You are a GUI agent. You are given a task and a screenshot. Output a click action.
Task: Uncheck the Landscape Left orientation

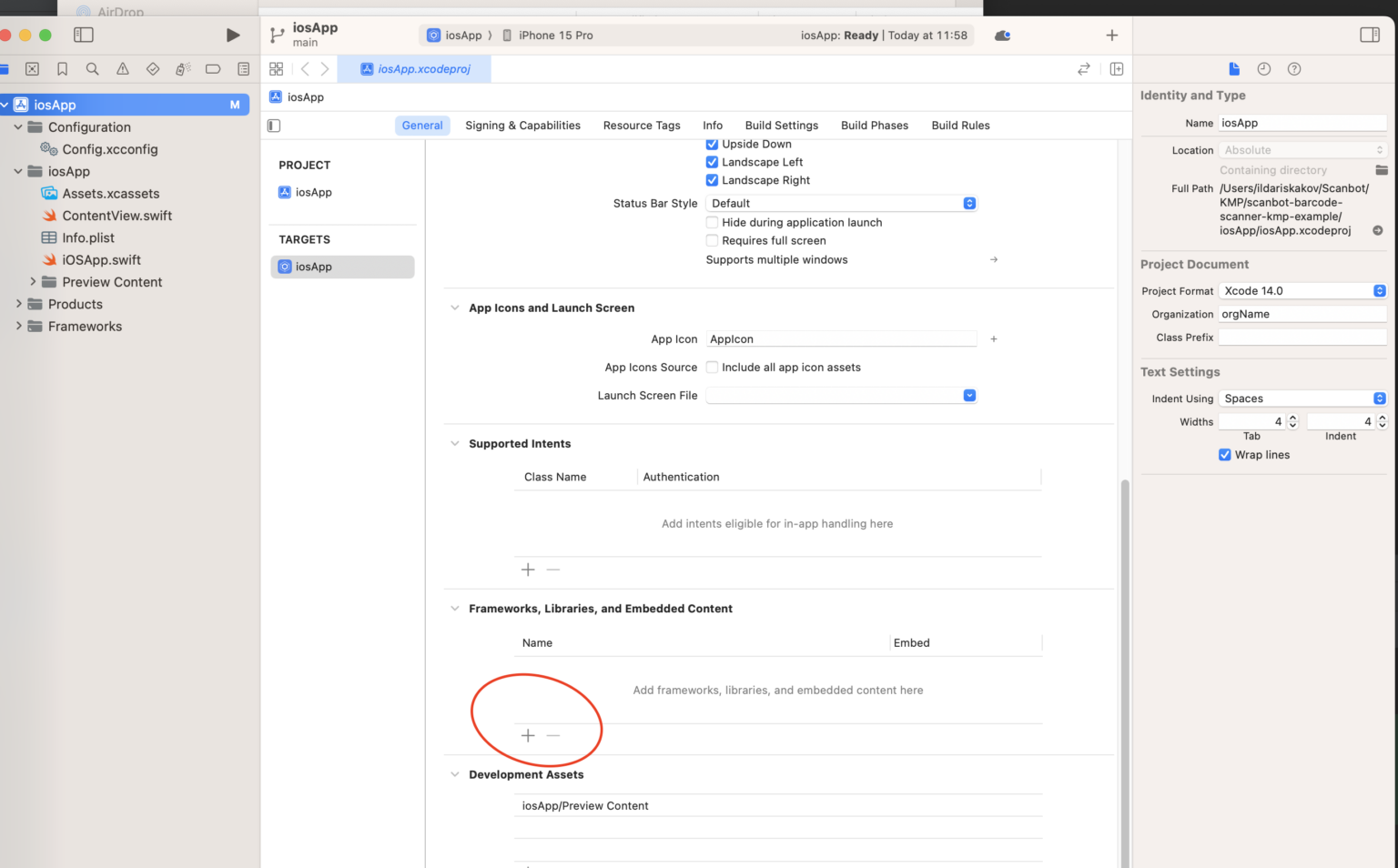pos(712,162)
